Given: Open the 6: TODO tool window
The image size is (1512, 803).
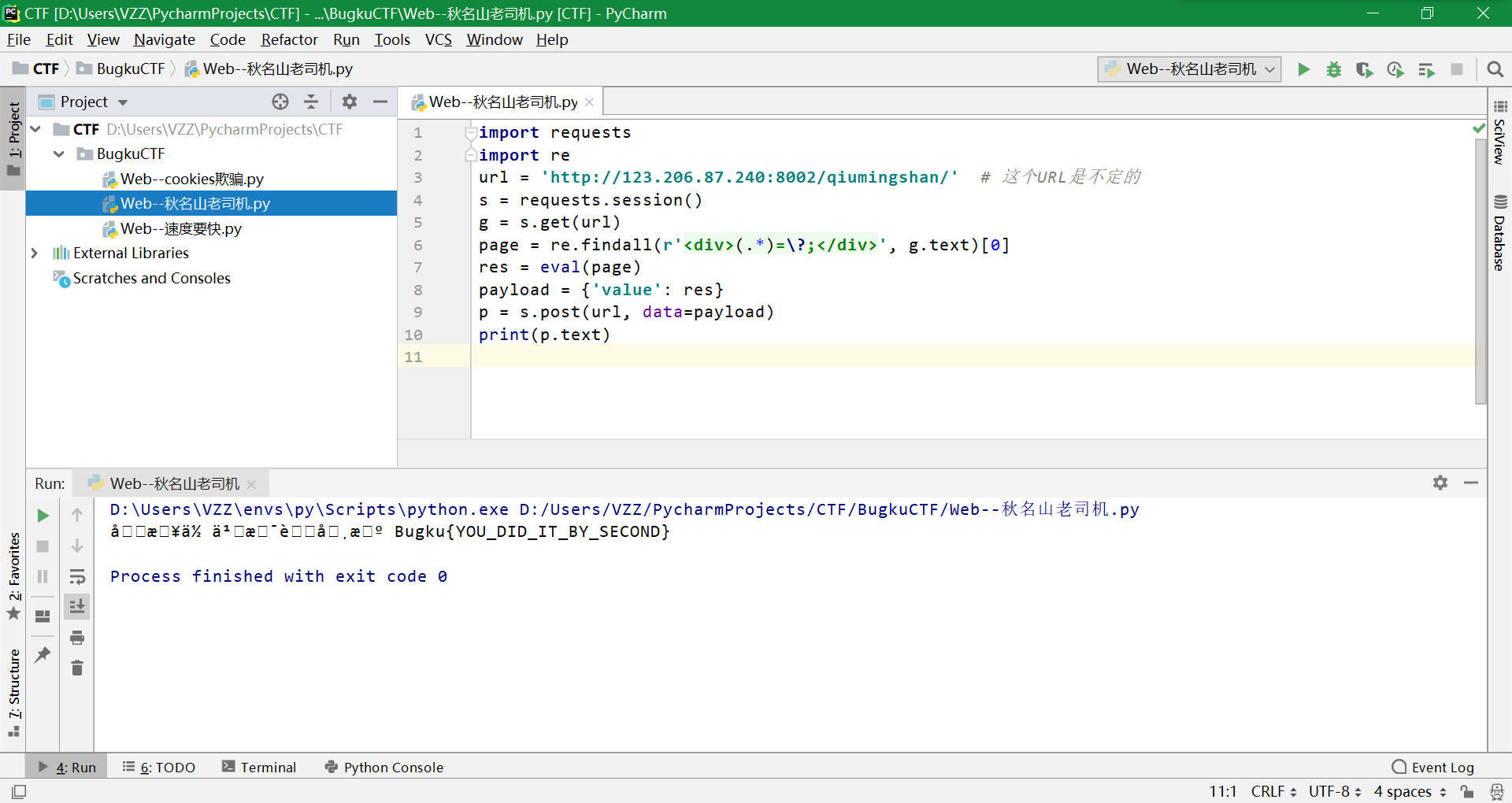Looking at the screenshot, I should pyautogui.click(x=159, y=767).
